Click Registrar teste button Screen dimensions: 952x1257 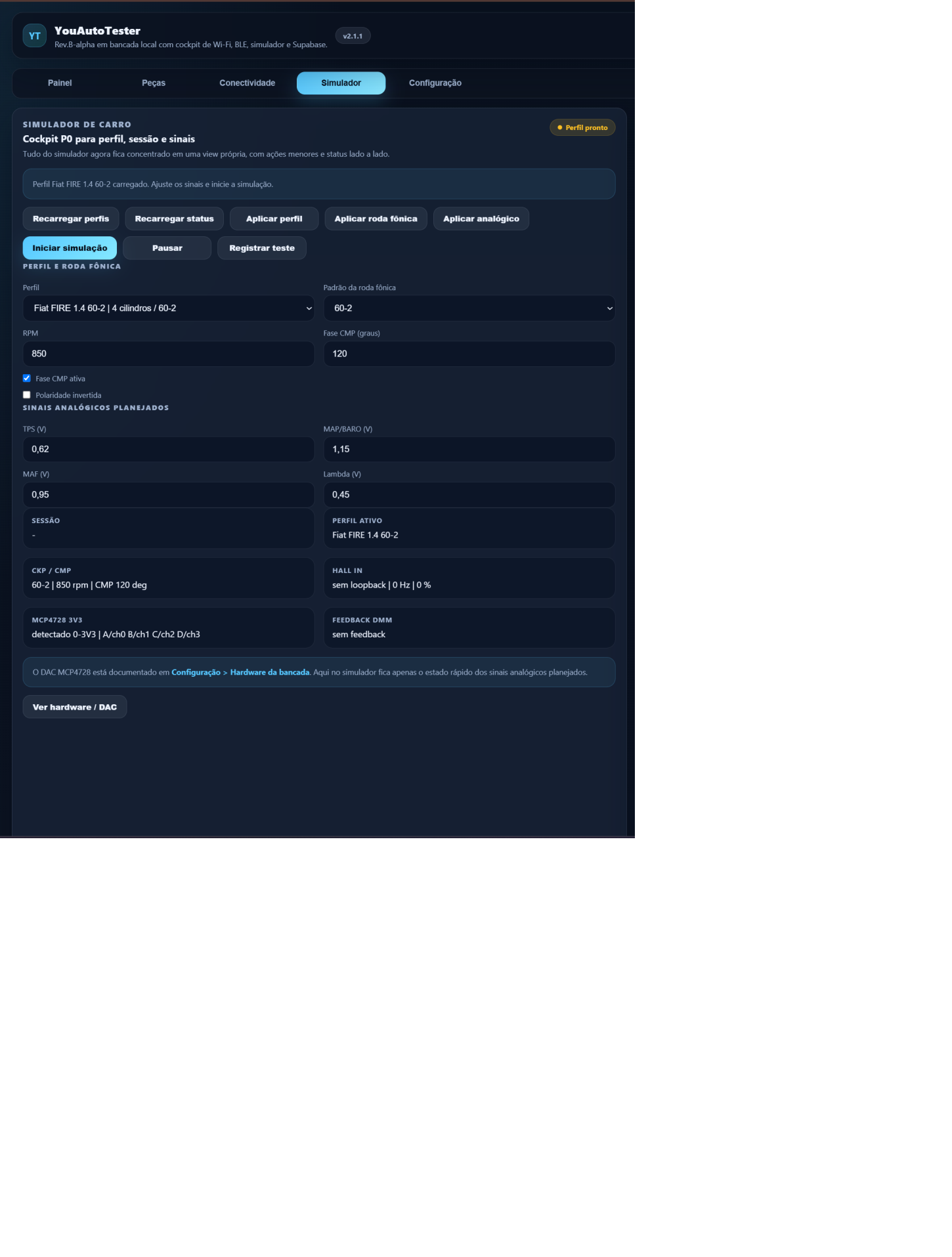point(262,248)
